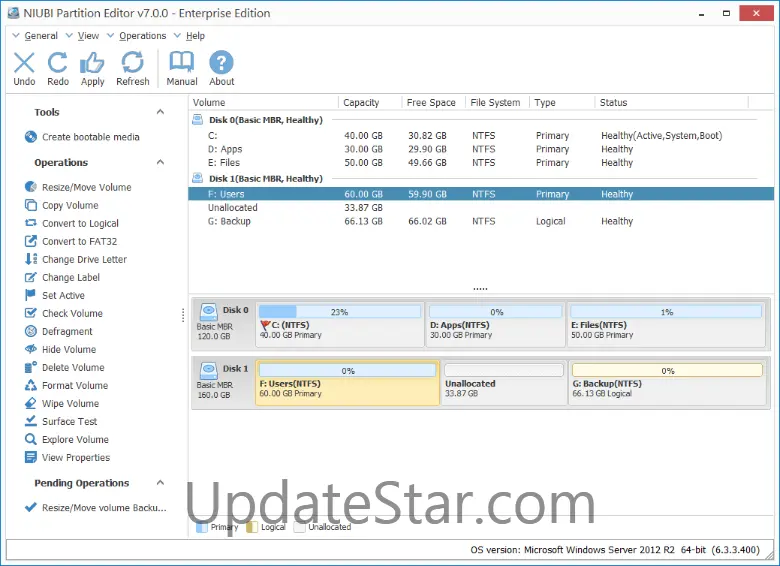Viewport: 780px width, 566px height.
Task: Select E: Files(NTFS) partition block
Action: click(x=666, y=324)
